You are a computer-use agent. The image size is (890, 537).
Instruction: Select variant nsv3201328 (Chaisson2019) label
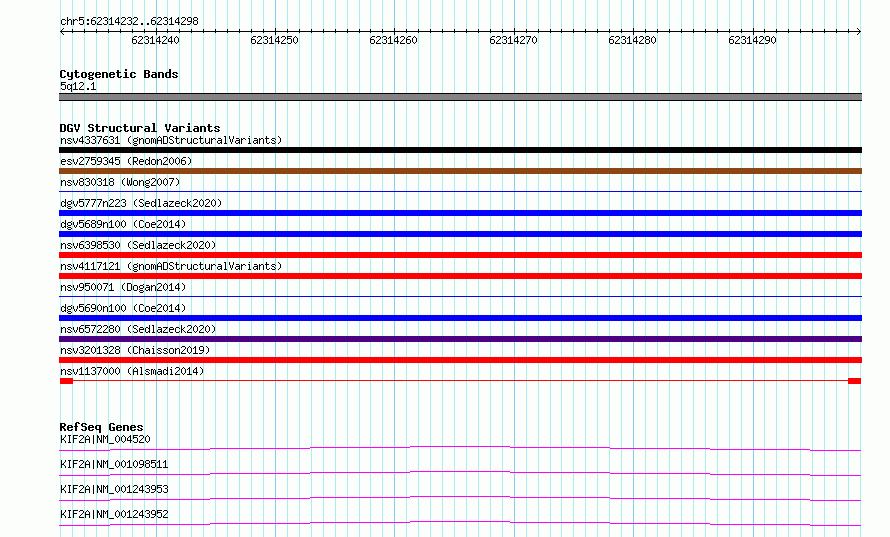pyautogui.click(x=135, y=350)
